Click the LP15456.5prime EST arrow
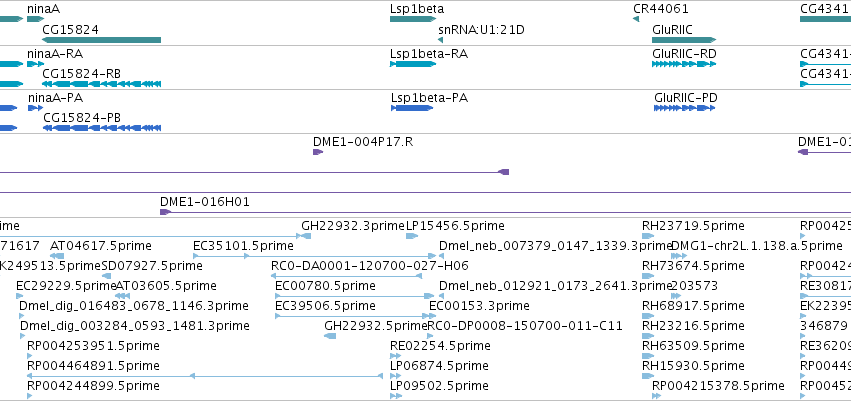The height and width of the screenshot is (401, 851). [x=412, y=236]
